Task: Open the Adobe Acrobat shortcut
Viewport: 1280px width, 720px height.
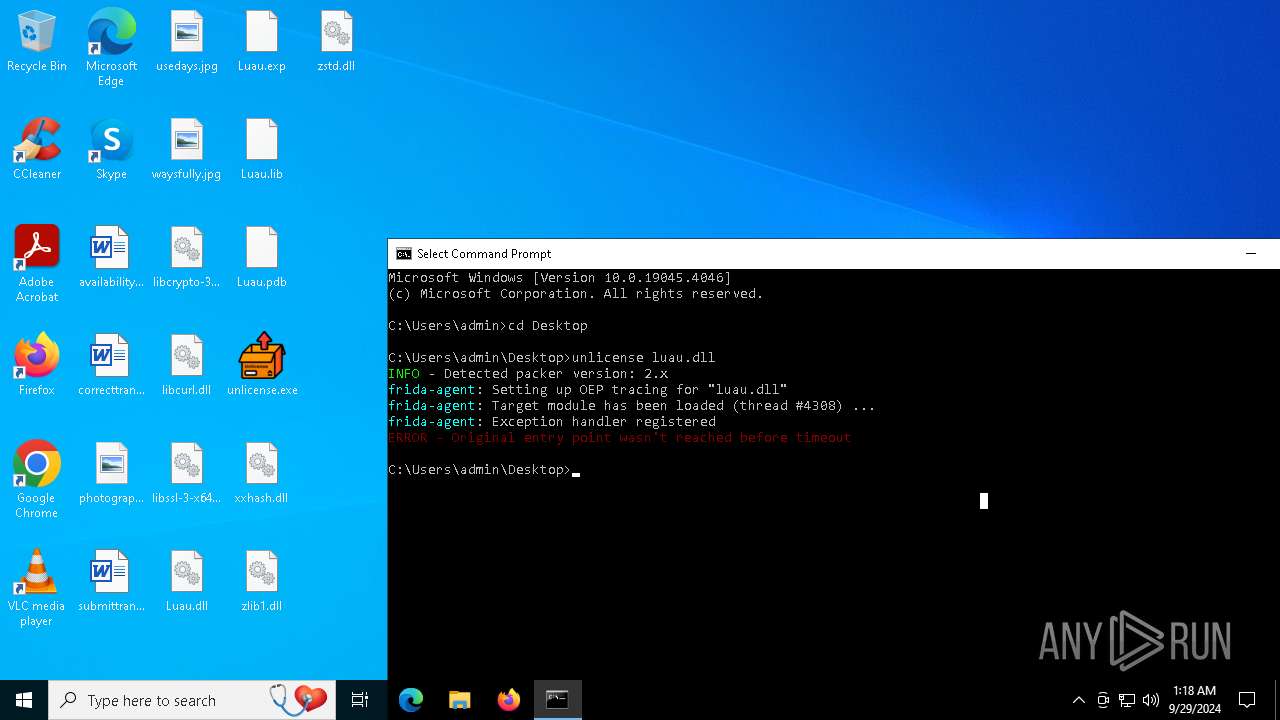Action: (x=37, y=264)
